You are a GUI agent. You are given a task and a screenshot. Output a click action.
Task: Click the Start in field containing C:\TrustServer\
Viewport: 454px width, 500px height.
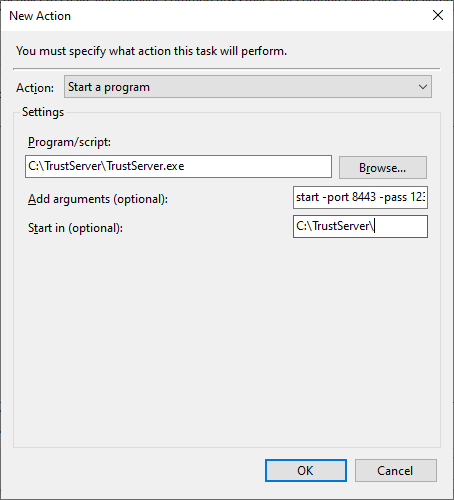click(360, 226)
